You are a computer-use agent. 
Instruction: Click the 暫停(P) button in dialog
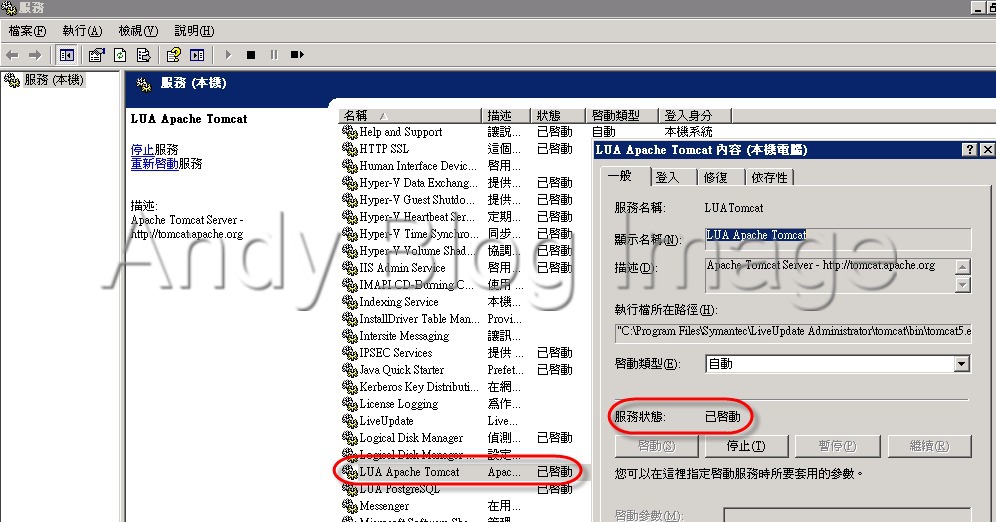coord(837,446)
